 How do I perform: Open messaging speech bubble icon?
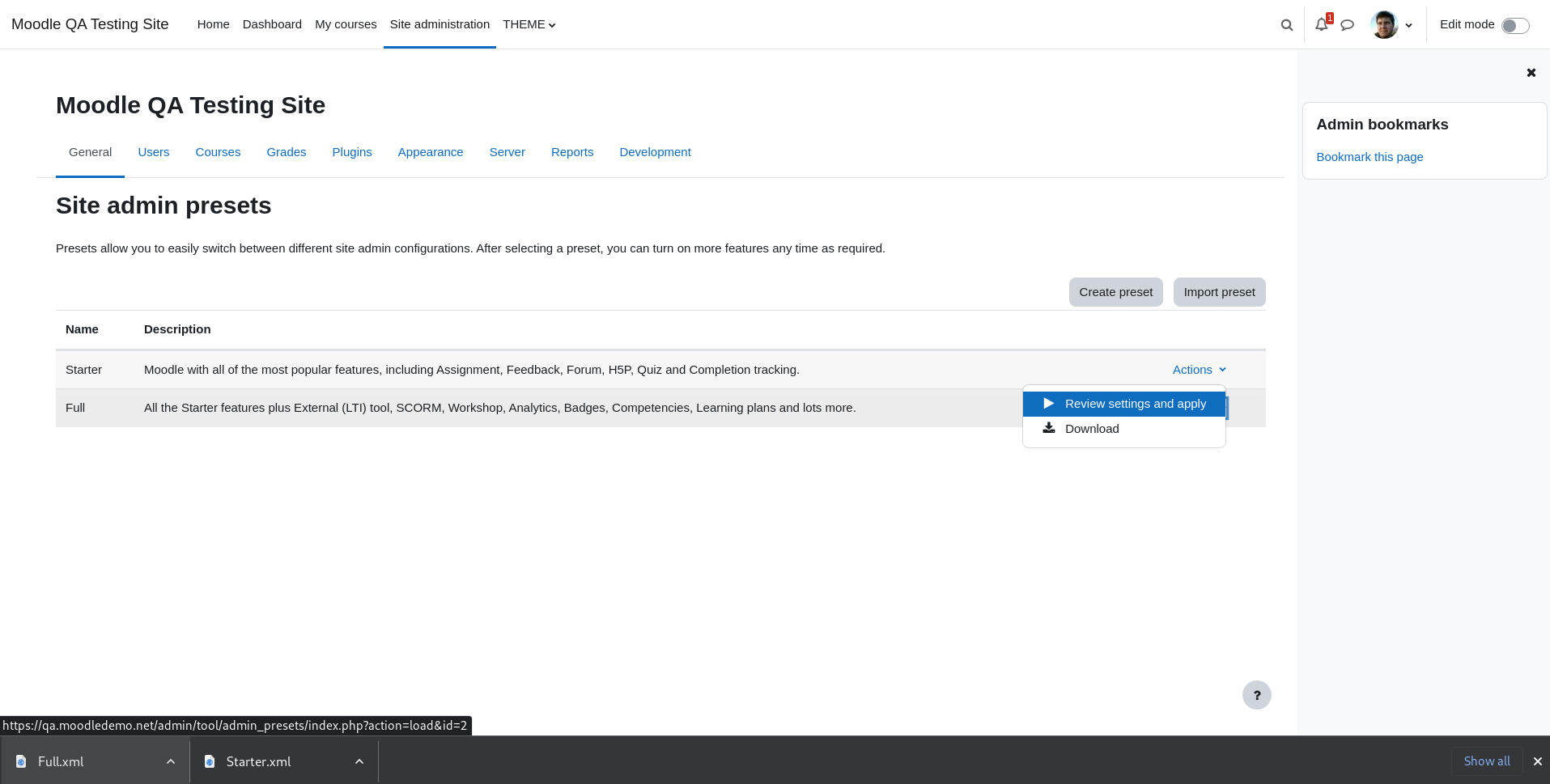click(x=1348, y=25)
